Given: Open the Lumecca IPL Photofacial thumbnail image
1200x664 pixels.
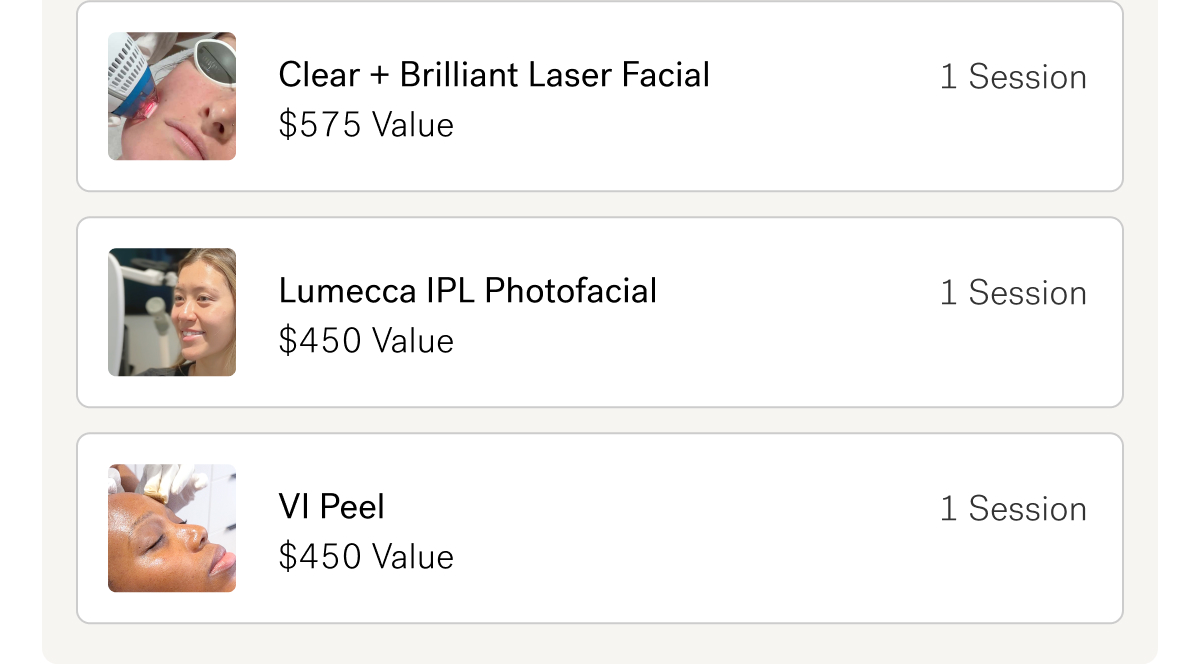Looking at the screenshot, I should 172,312.
